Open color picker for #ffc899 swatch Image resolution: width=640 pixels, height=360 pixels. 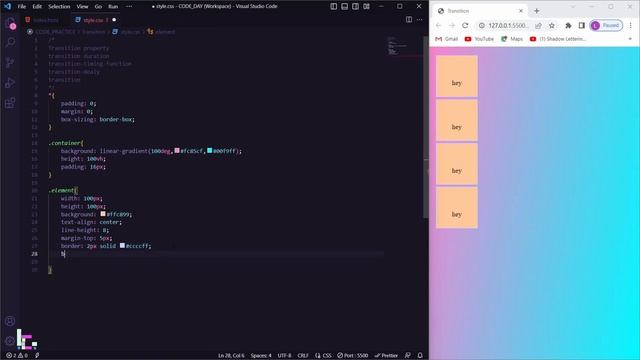[x=103, y=214]
